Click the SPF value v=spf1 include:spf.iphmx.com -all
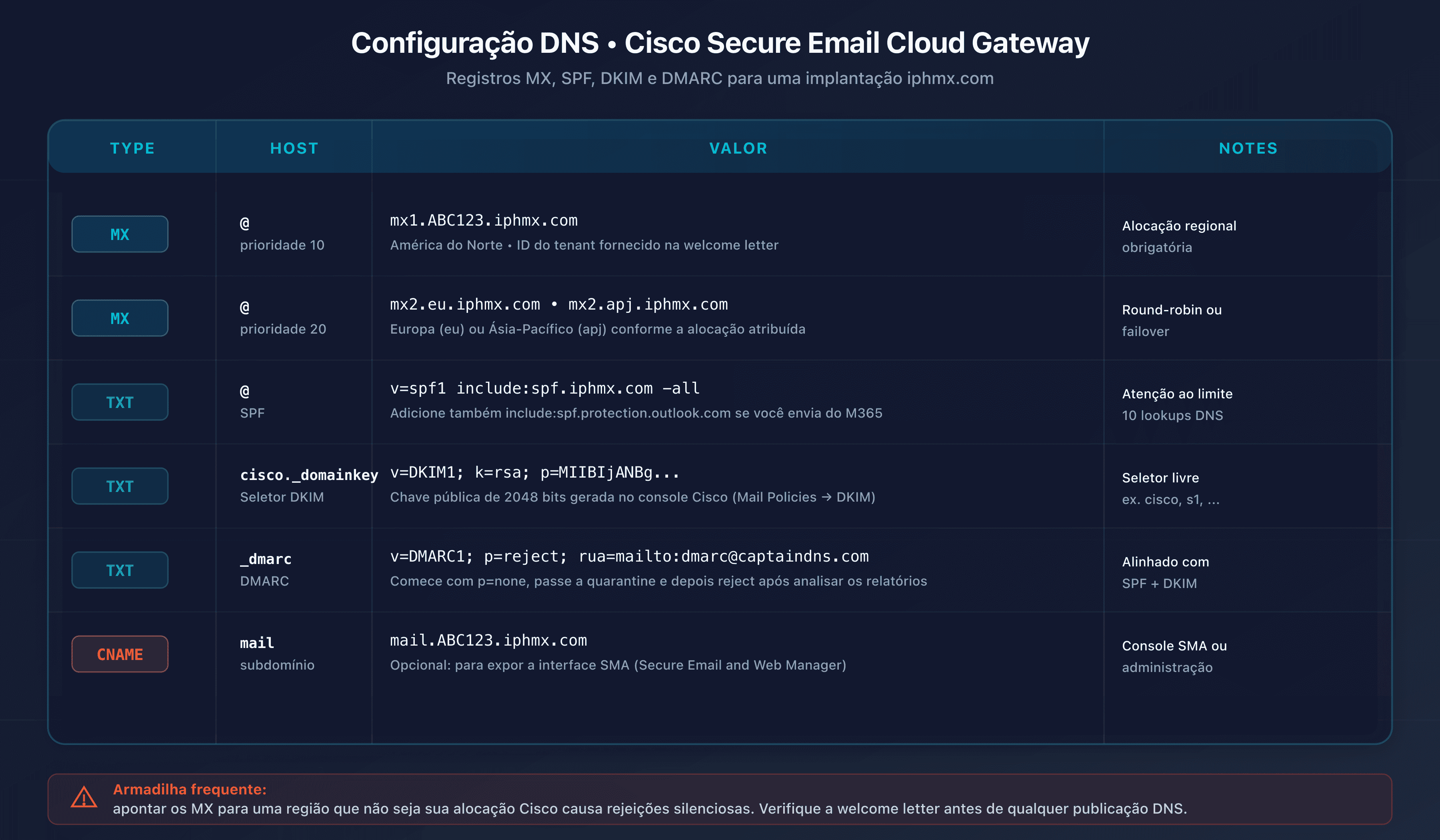 coord(544,388)
